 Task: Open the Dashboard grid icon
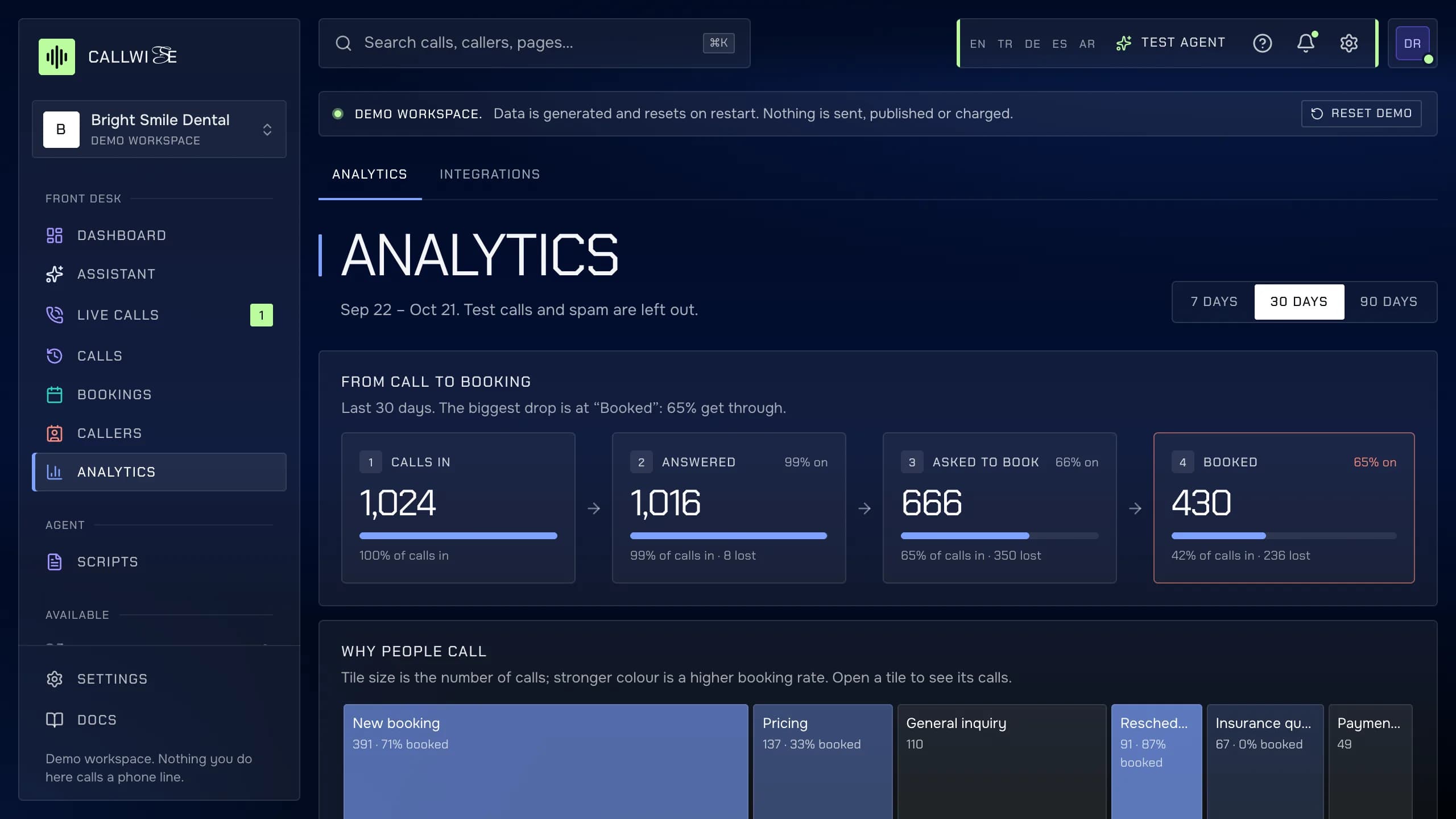[55, 235]
